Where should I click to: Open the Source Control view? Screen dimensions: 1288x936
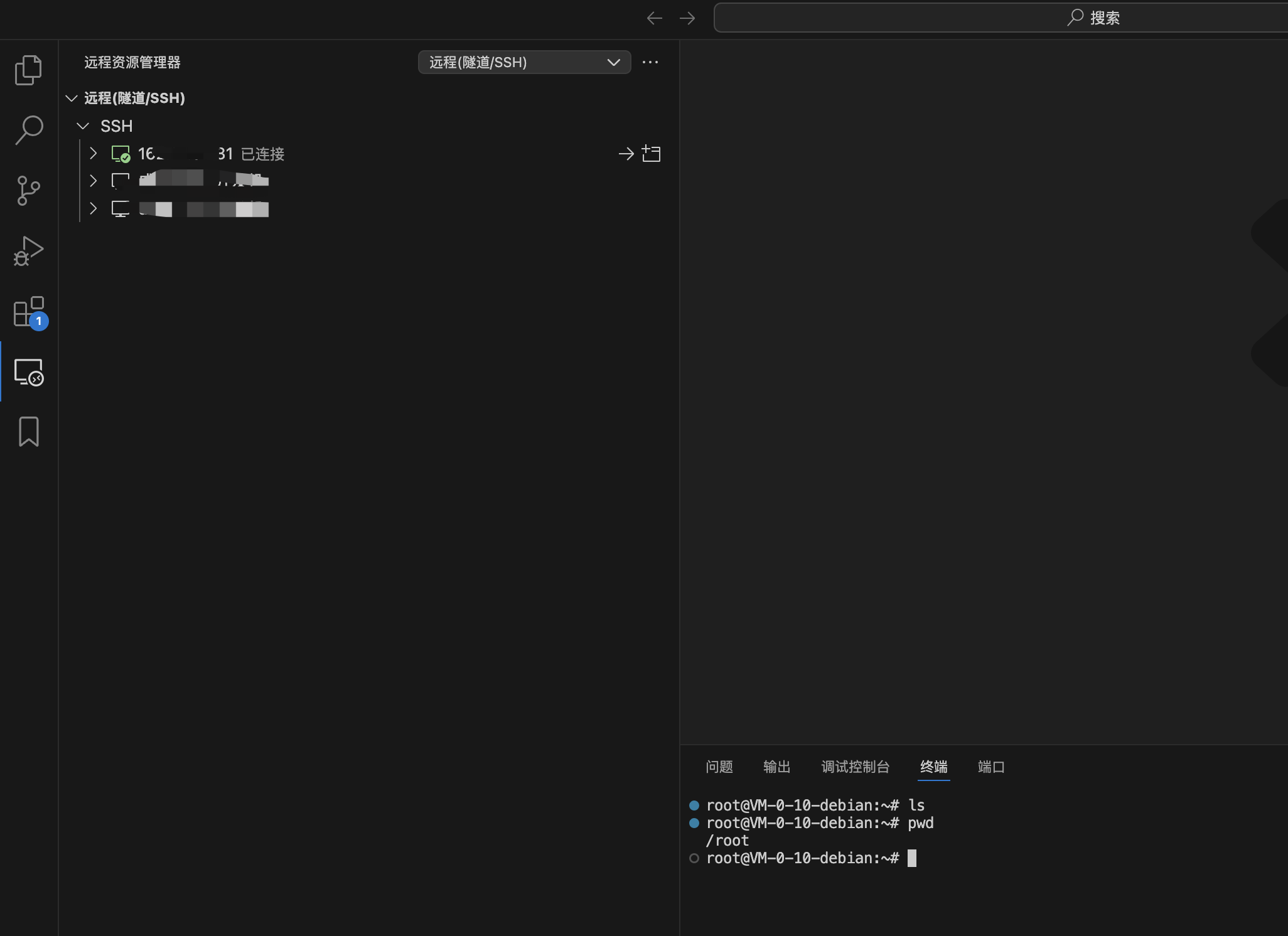pos(28,190)
